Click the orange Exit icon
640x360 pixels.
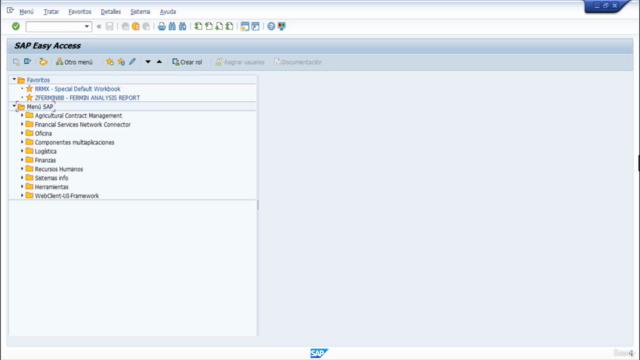tap(136, 27)
